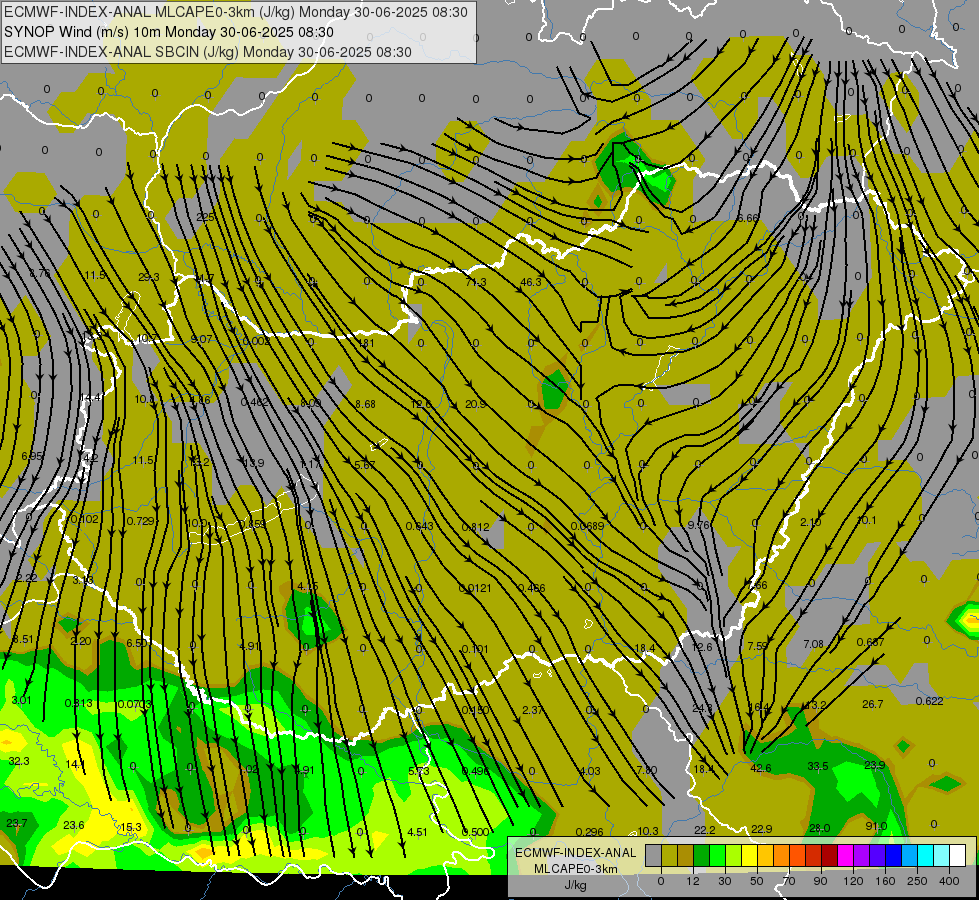Click the map value '23.7'
This screenshot has width=979, height=900.
16,823
